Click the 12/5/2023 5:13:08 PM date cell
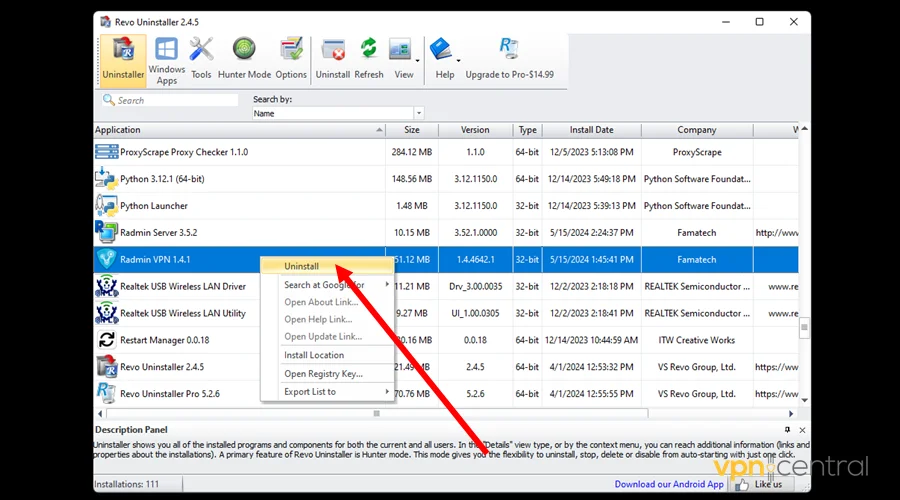This screenshot has width=900, height=500. point(592,152)
